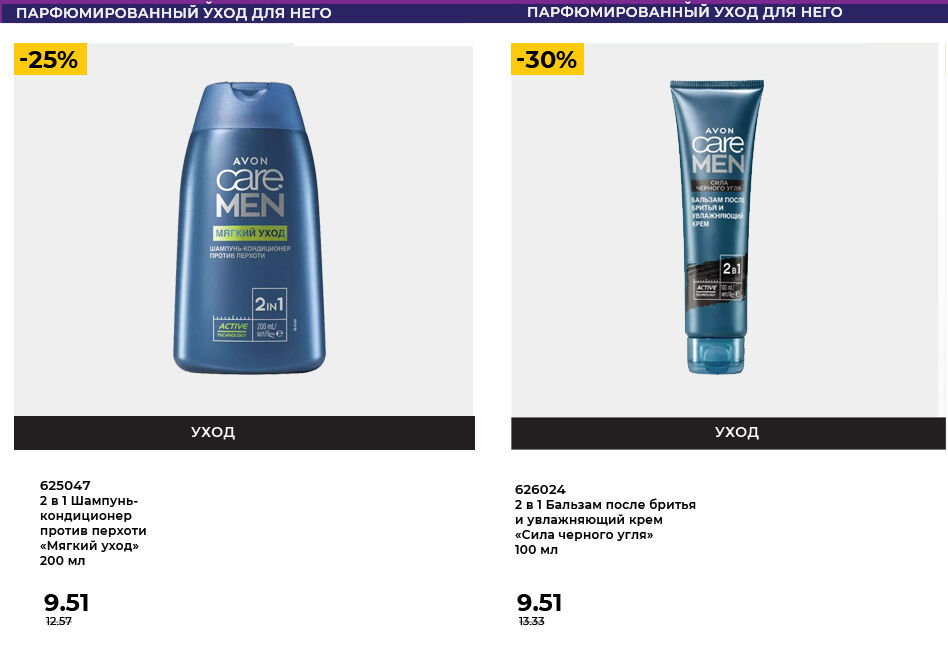Click the 2in1 emblem on shampoo bottle
This screenshot has width=948, height=652.
[x=269, y=304]
